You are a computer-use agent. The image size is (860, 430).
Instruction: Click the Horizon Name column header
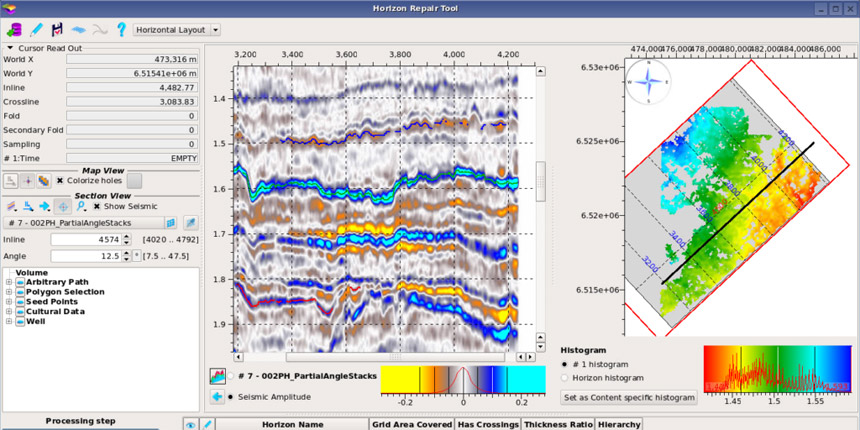tap(292, 424)
